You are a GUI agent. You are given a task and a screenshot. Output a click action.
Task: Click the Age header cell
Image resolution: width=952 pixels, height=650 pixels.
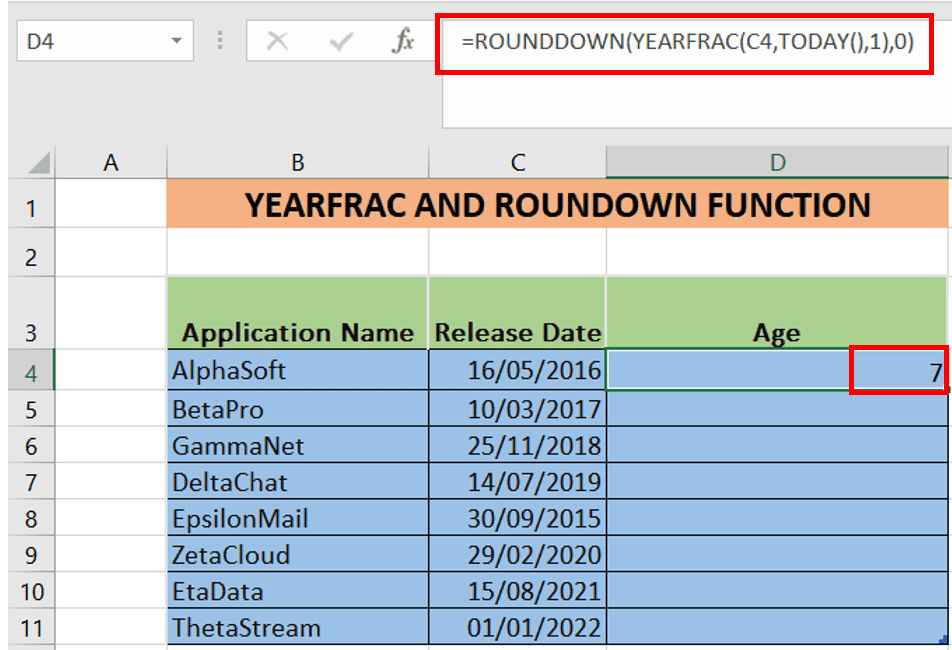pyautogui.click(x=777, y=313)
